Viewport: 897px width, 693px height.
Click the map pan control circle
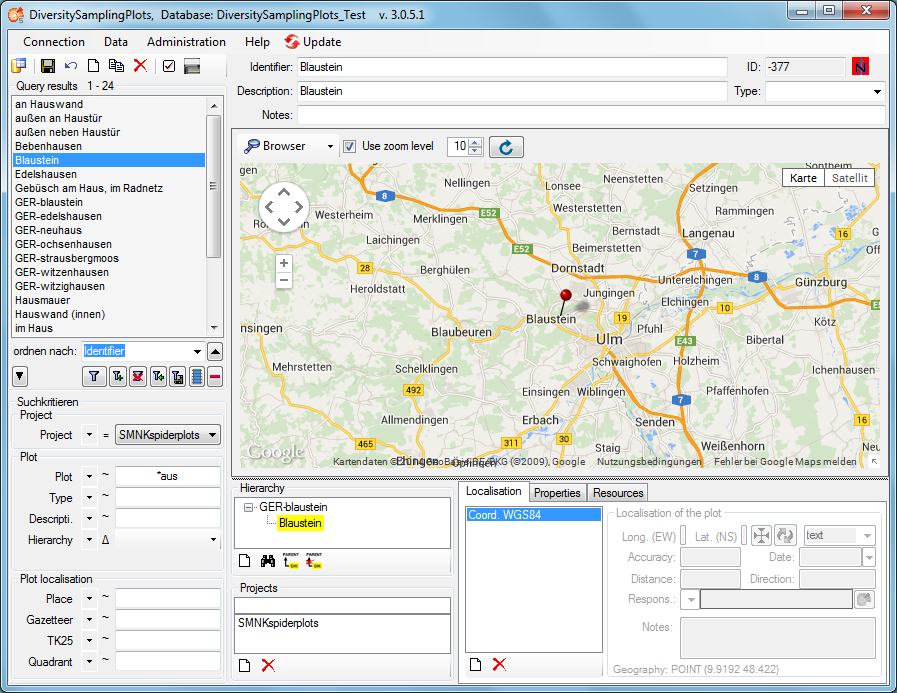click(284, 207)
